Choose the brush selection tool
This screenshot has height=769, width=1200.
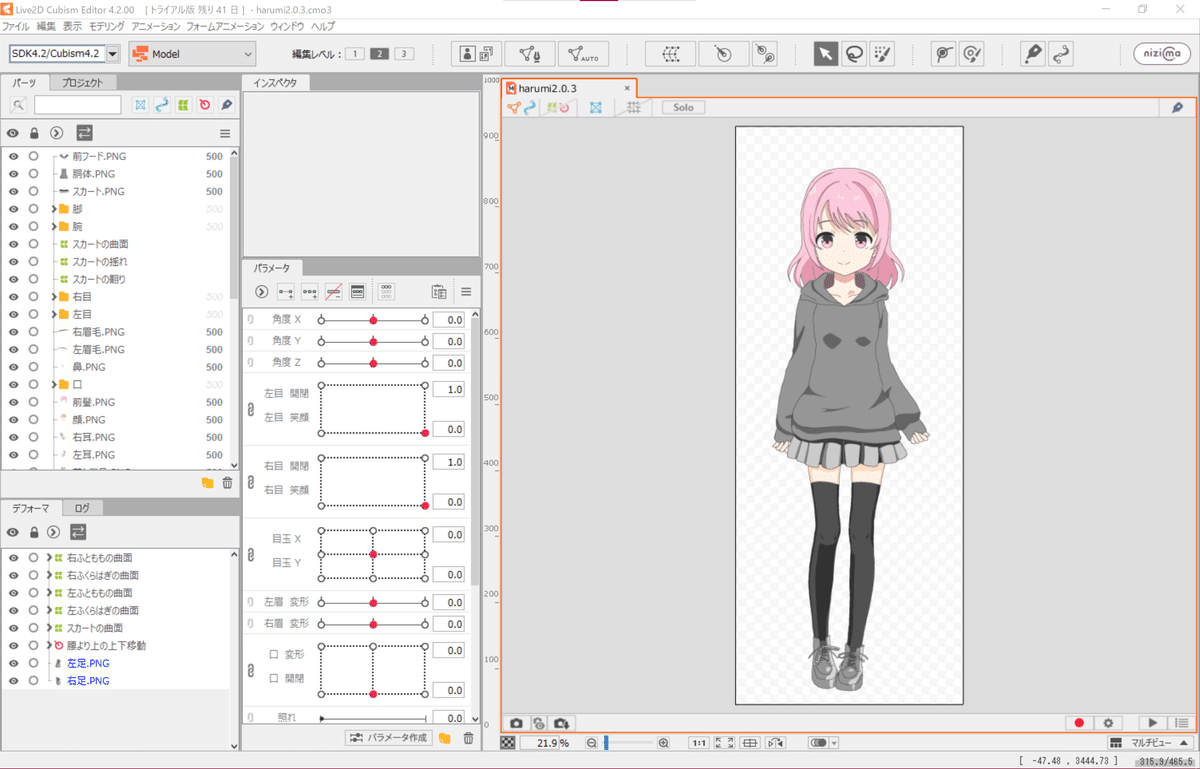click(881, 54)
